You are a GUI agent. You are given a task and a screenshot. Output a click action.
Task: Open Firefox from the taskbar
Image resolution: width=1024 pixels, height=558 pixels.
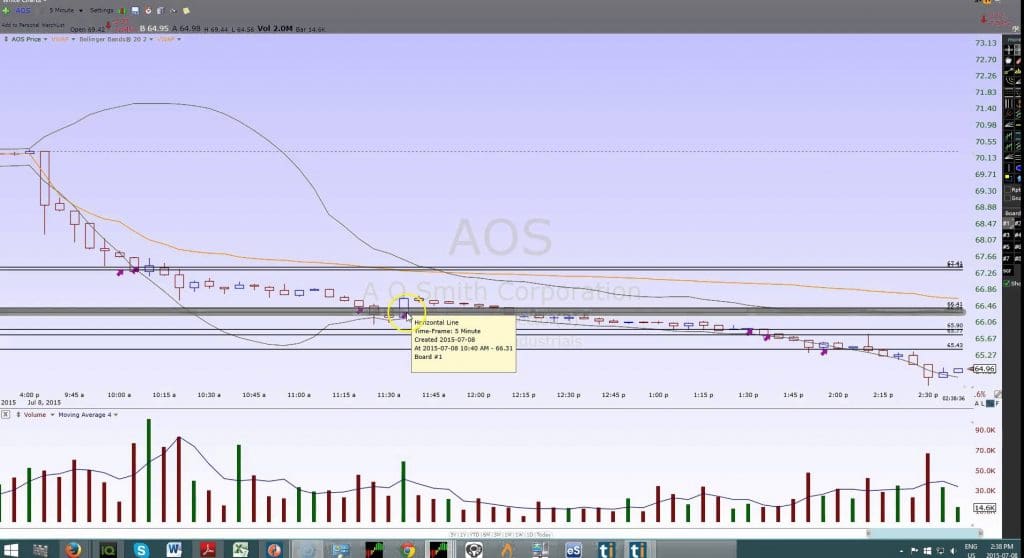pyautogui.click(x=73, y=550)
